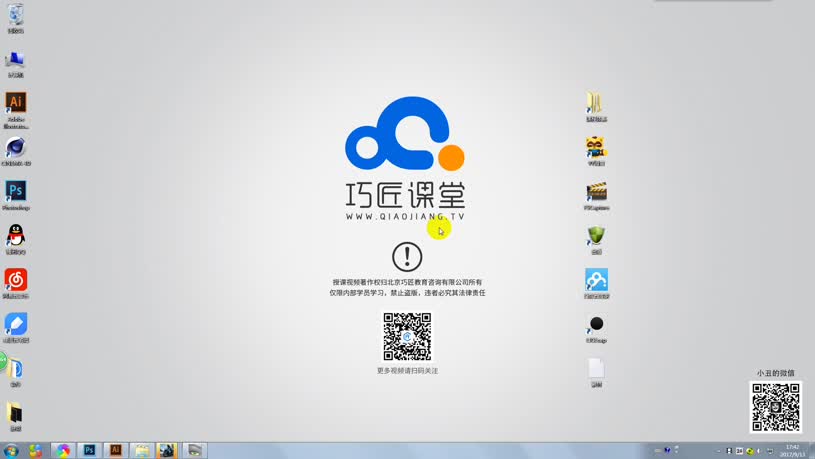Open the Windows Start menu orb
Viewport: 815px width, 459px height.
[x=11, y=450]
